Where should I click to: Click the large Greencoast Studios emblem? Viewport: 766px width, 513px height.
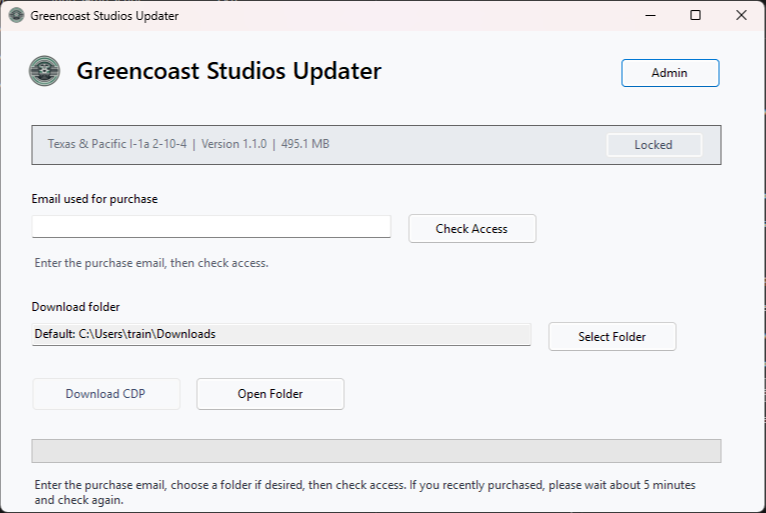pyautogui.click(x=44, y=71)
